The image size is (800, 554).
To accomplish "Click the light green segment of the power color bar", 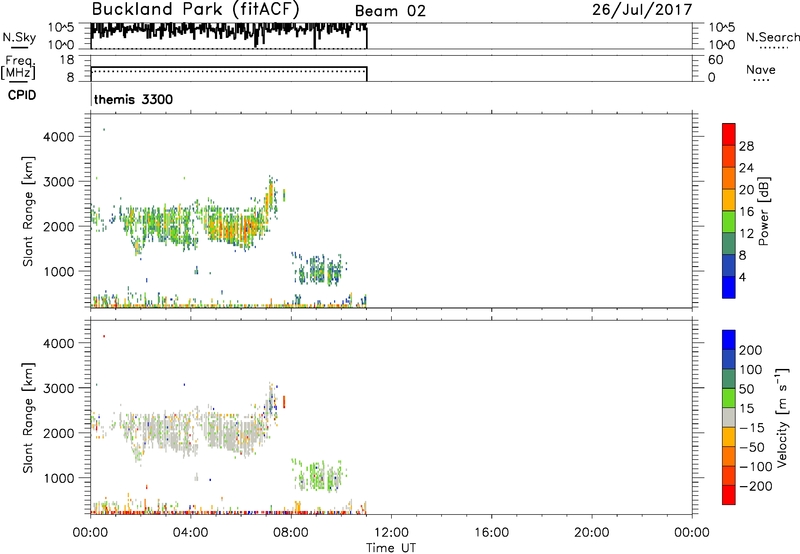I will click(x=729, y=221).
